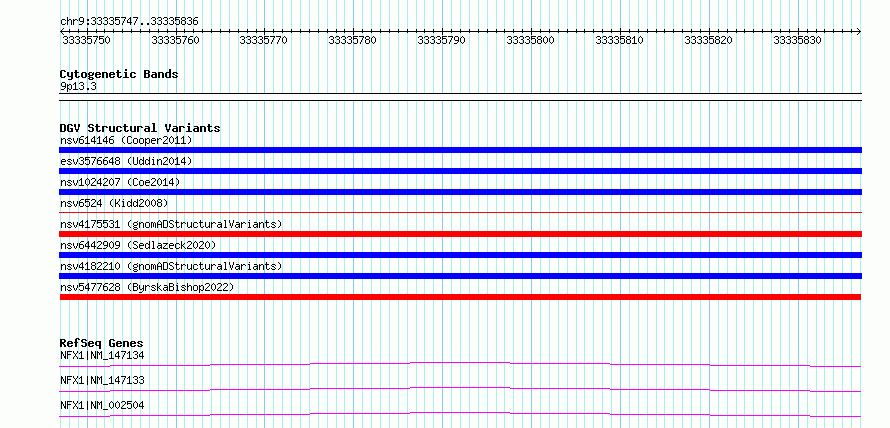Screen dimensions: 890x428
Task: Open transcript NFX1|NM_147134 label
Action: 102,355
